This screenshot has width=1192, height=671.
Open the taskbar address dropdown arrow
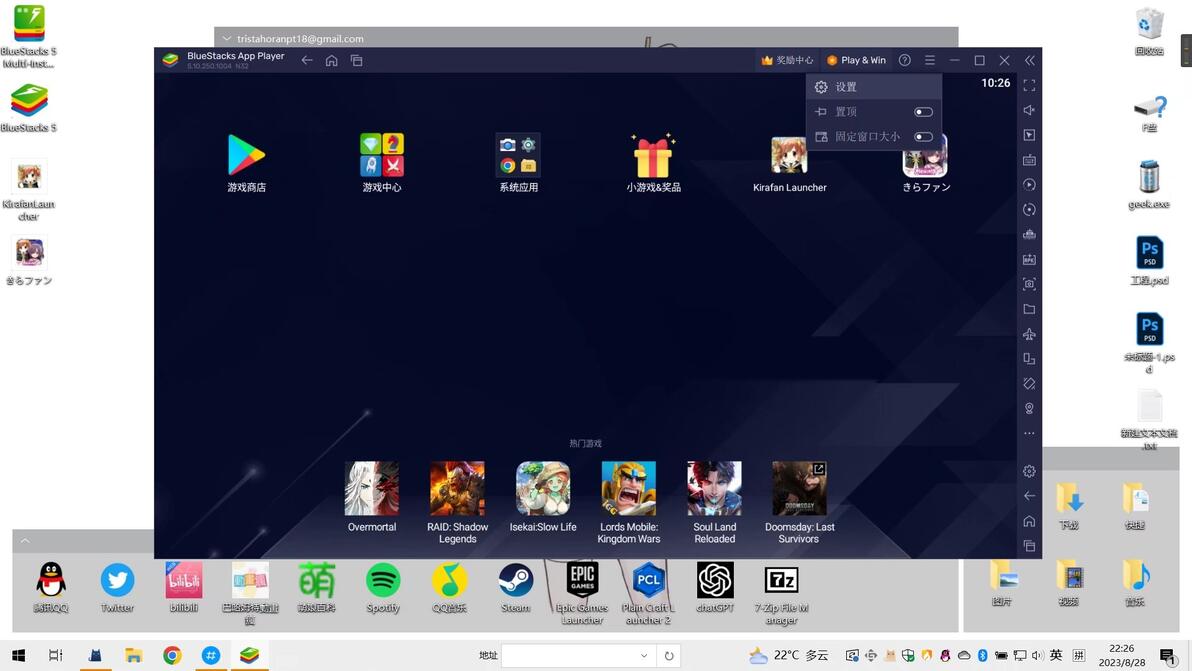click(644, 656)
